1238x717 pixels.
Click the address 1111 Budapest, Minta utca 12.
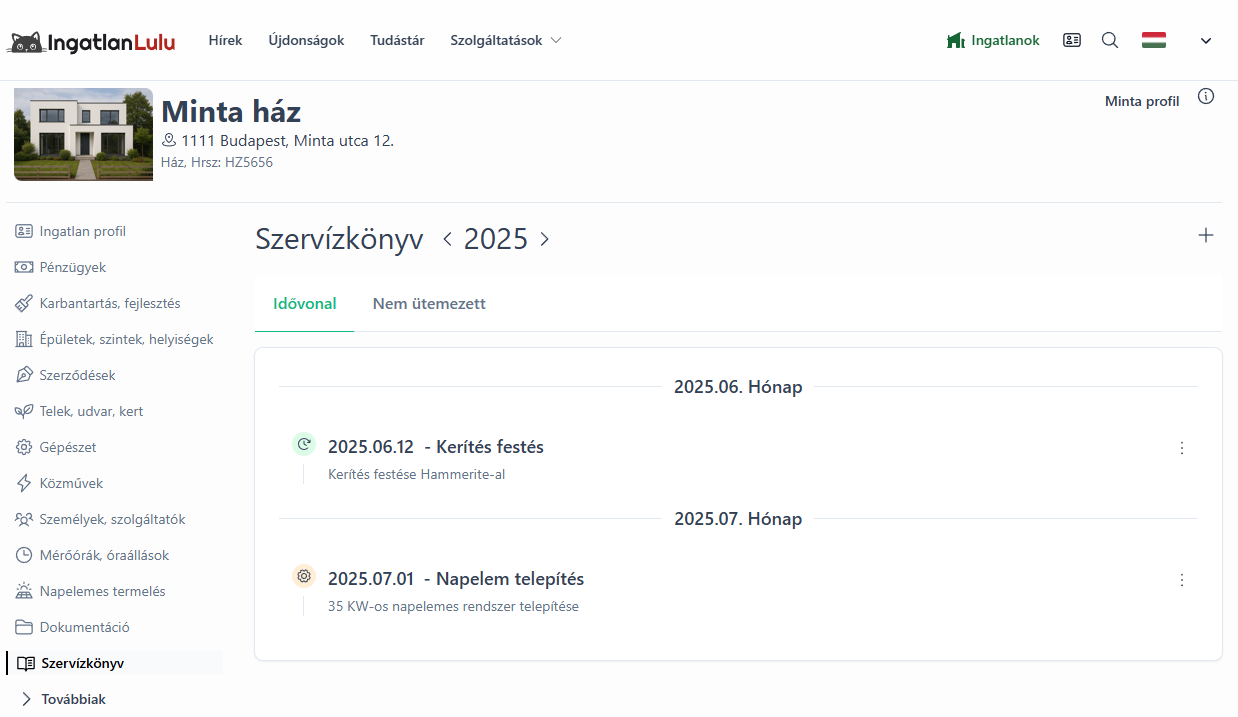(x=288, y=140)
